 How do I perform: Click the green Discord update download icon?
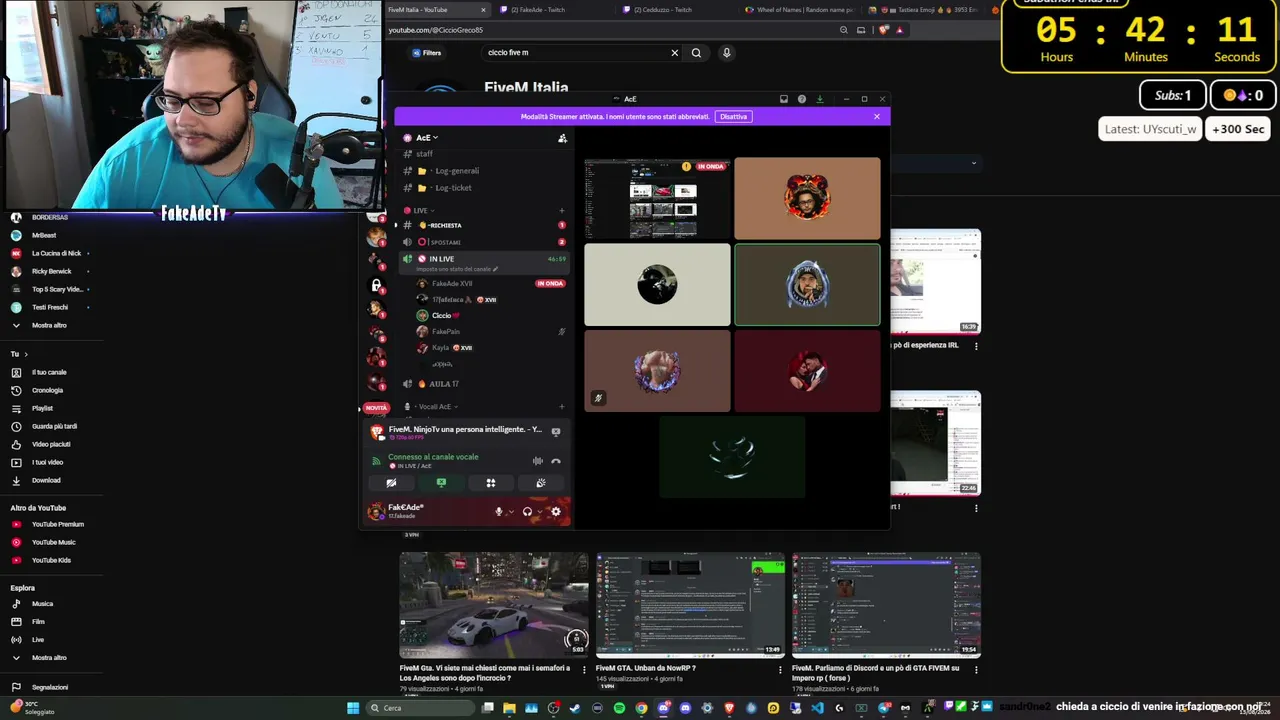[x=820, y=99]
